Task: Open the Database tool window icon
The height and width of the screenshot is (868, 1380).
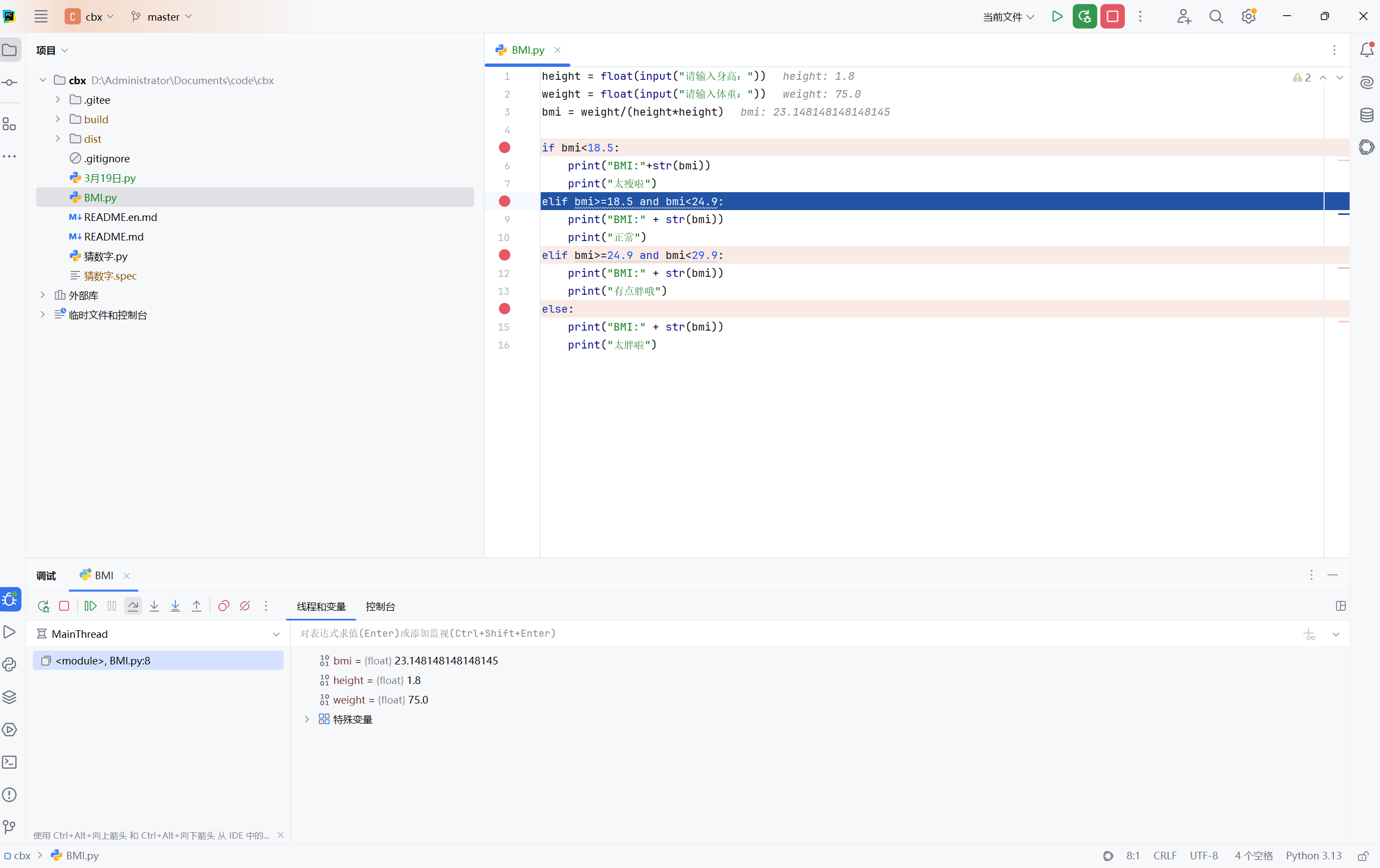Action: coord(1366,115)
